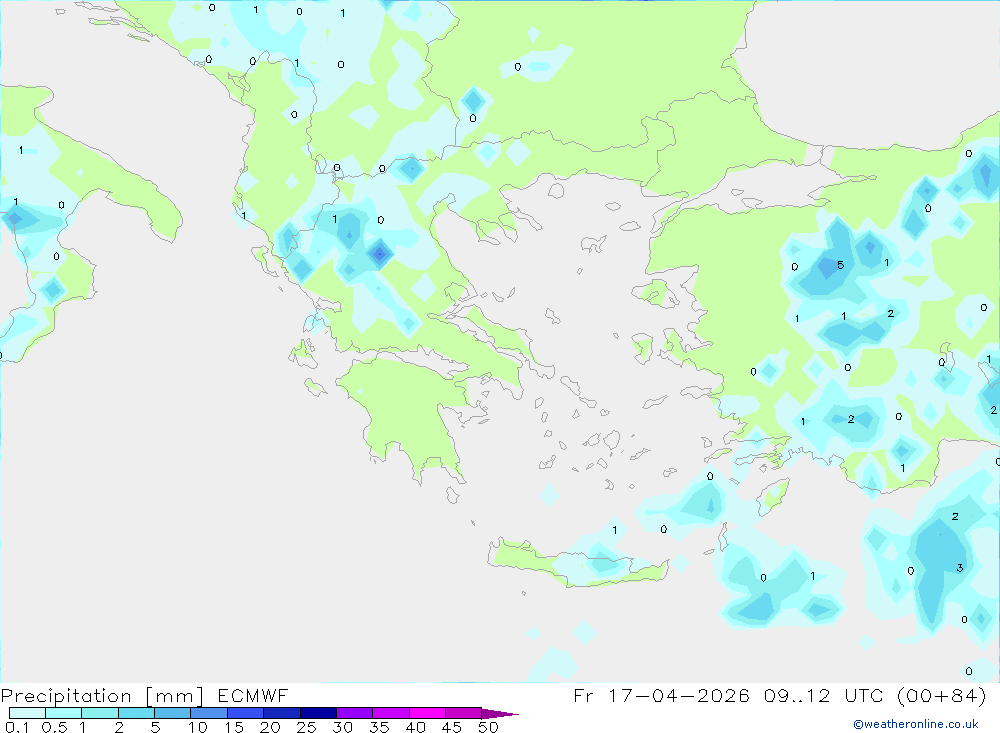
Task: Click the '10' legend scale label
Action: 198,727
